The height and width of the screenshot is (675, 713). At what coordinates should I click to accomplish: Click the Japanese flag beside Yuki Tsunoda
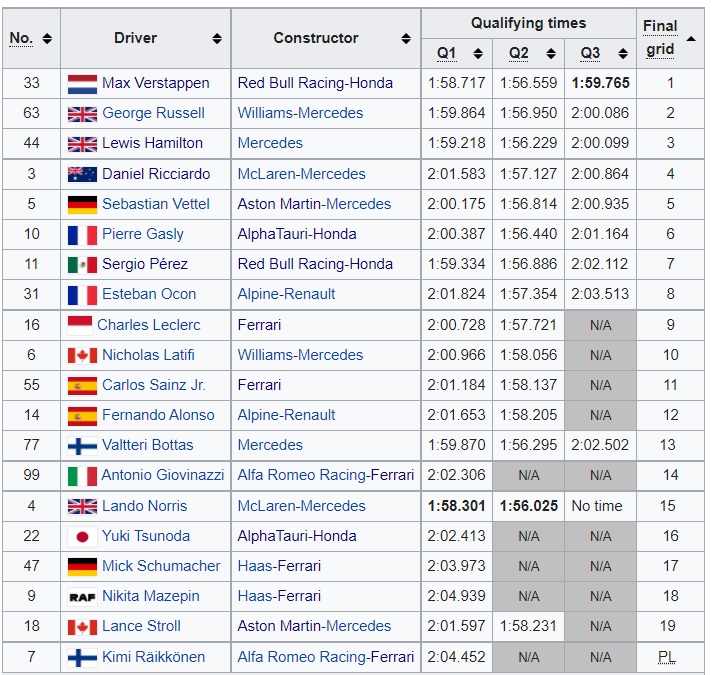tap(82, 537)
